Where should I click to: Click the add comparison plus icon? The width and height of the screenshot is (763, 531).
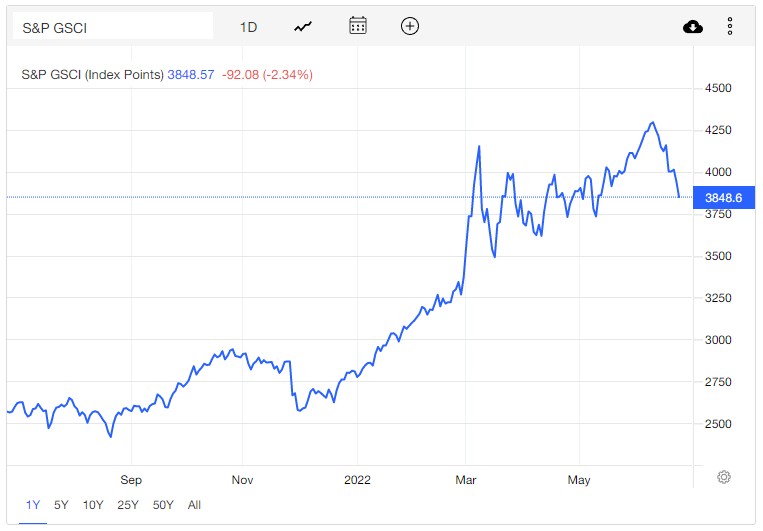pyautogui.click(x=409, y=27)
